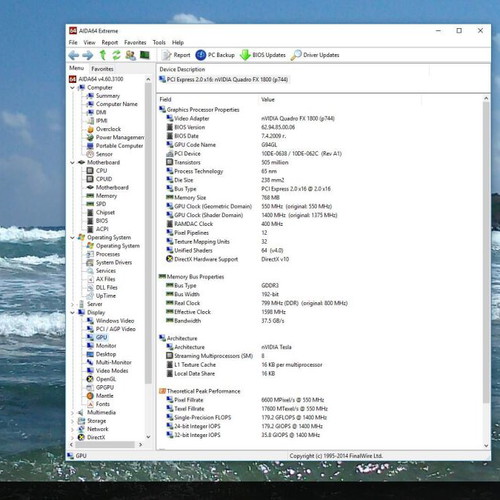Open the SPD tree item
Viewport: 500px width, 500px height.
coord(101,204)
